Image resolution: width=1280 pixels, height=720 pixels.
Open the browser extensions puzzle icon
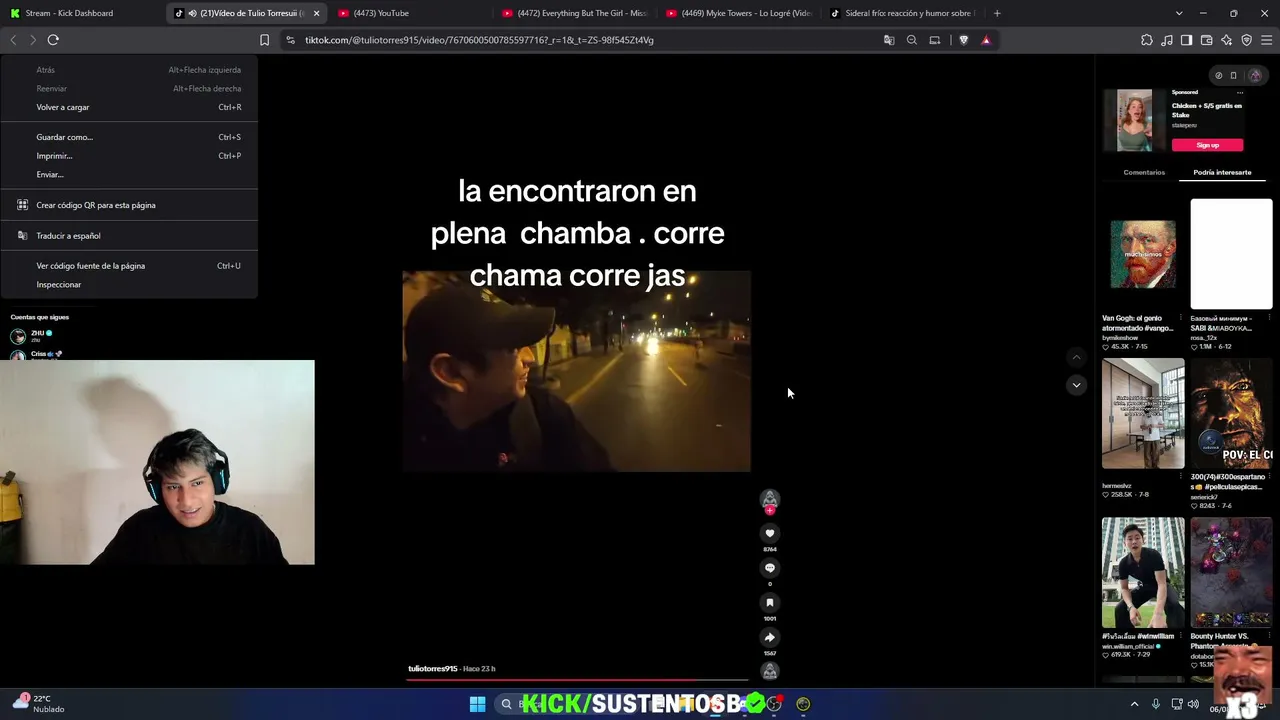[x=1147, y=40]
